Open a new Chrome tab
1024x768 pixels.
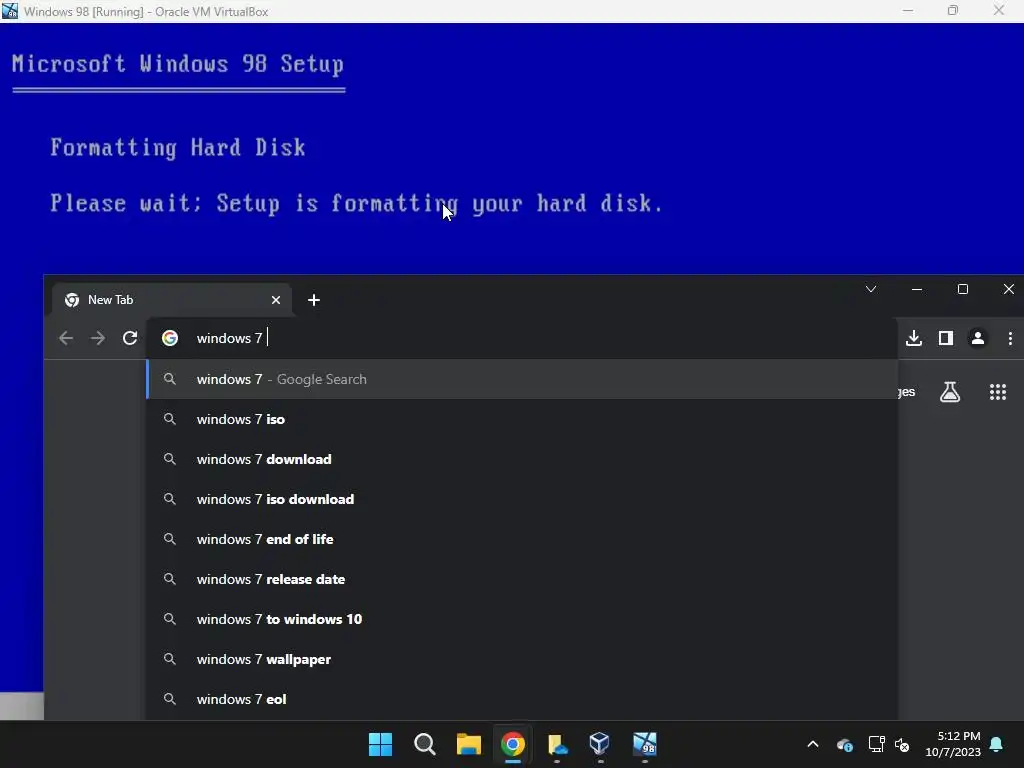pyautogui.click(x=313, y=300)
